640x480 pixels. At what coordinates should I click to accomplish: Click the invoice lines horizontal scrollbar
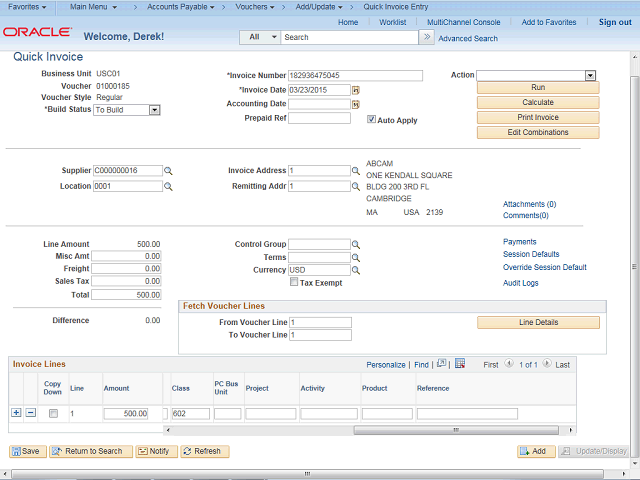pyautogui.click(x=300, y=431)
